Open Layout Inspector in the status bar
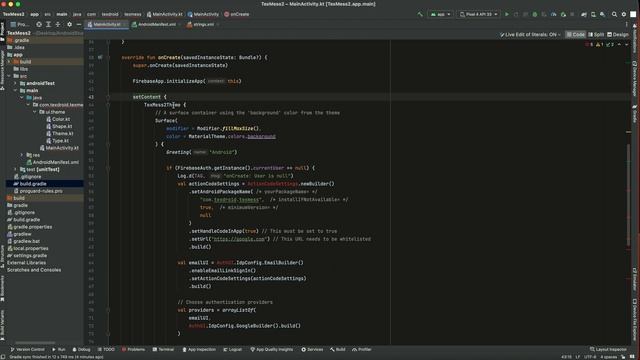The width and height of the screenshot is (640, 360). 608,349
